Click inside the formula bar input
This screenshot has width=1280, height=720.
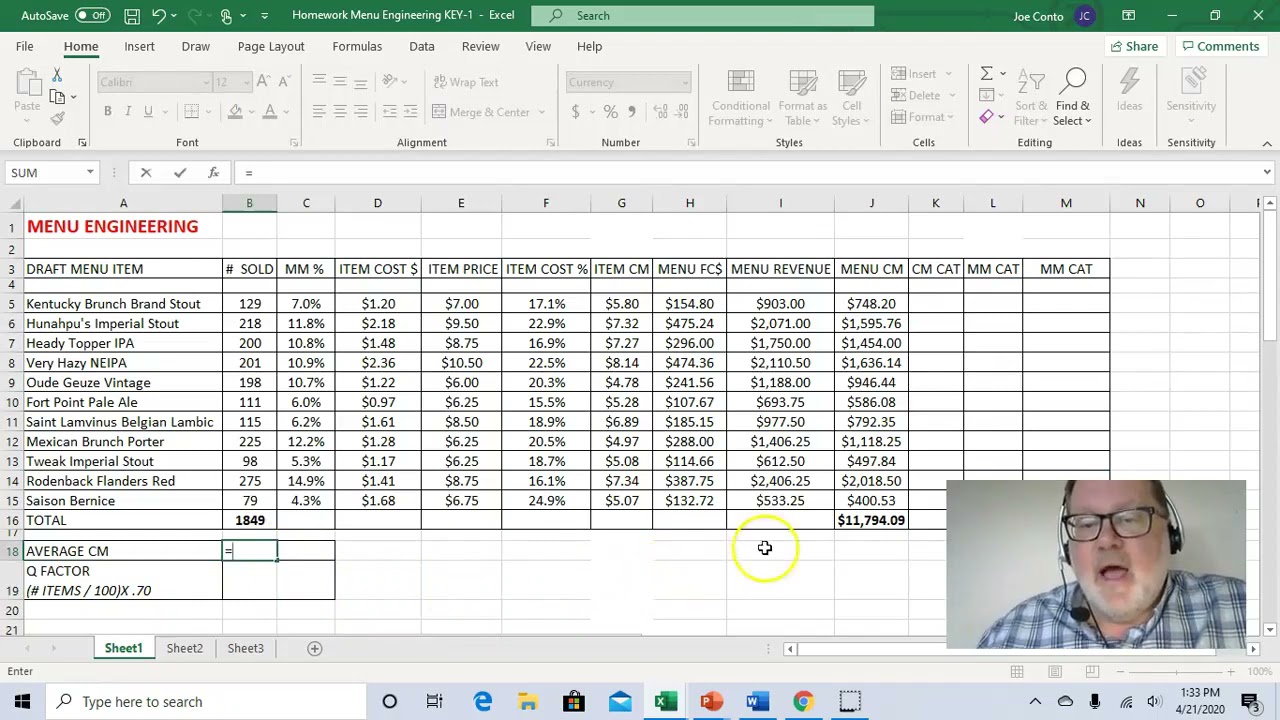pyautogui.click(x=750, y=173)
